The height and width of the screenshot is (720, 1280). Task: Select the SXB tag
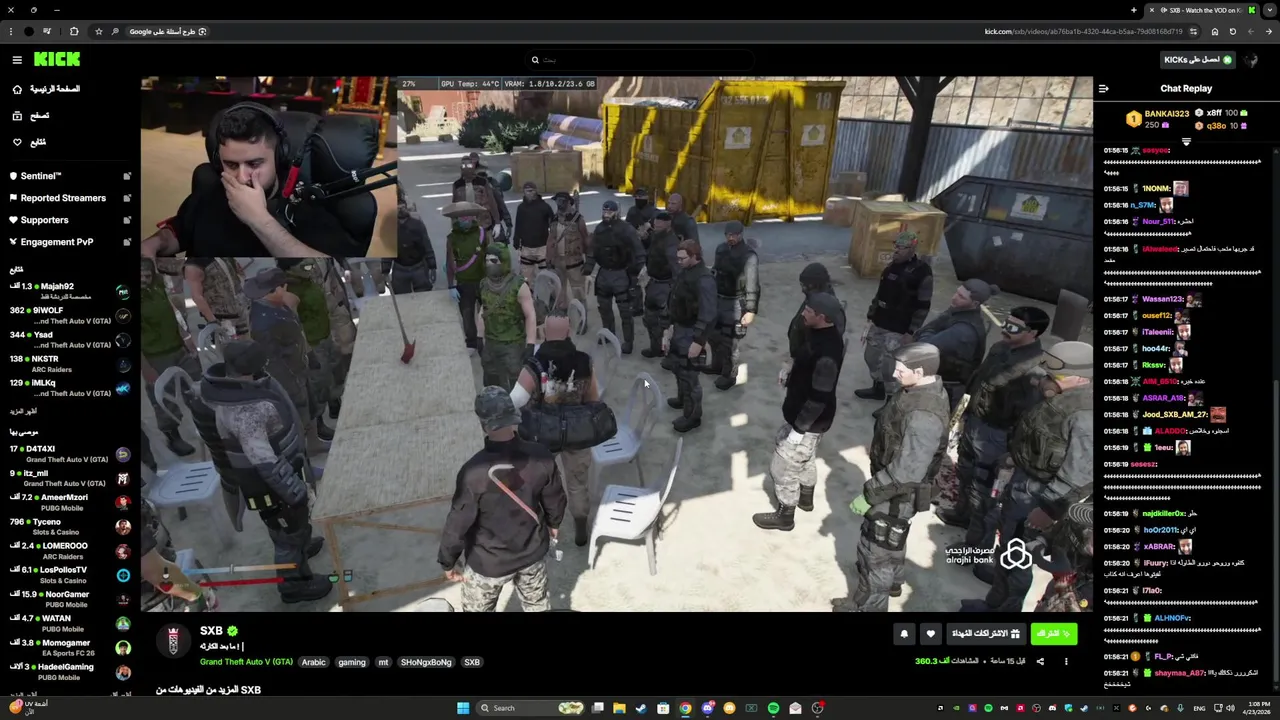472,662
